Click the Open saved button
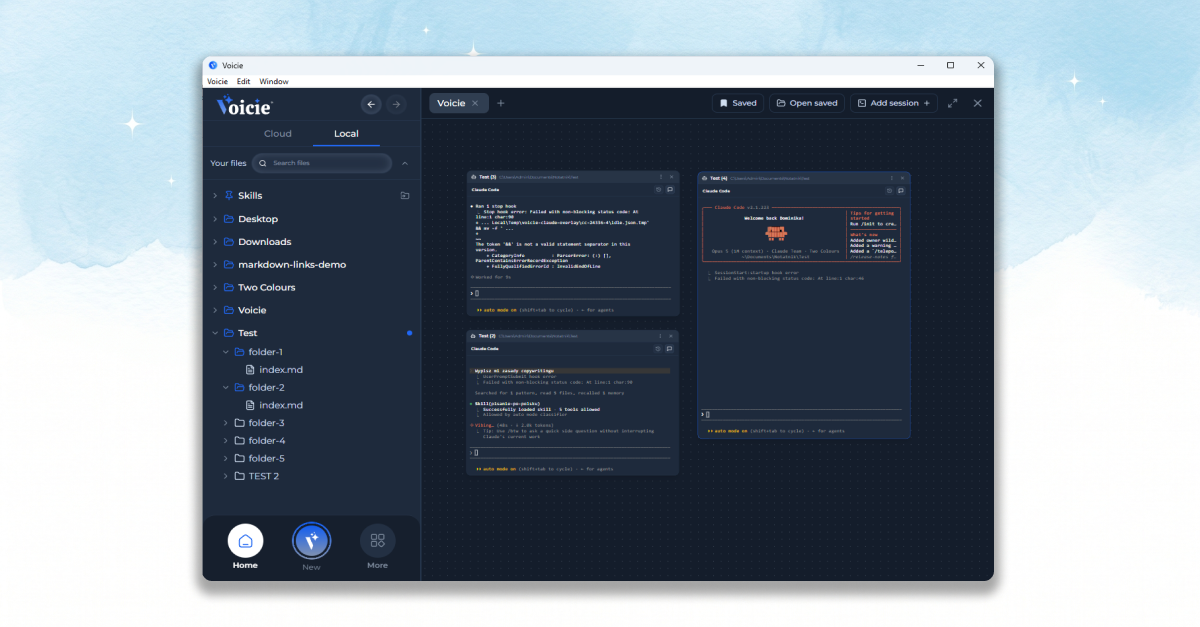Viewport: 1200px width, 627px height. pos(807,103)
